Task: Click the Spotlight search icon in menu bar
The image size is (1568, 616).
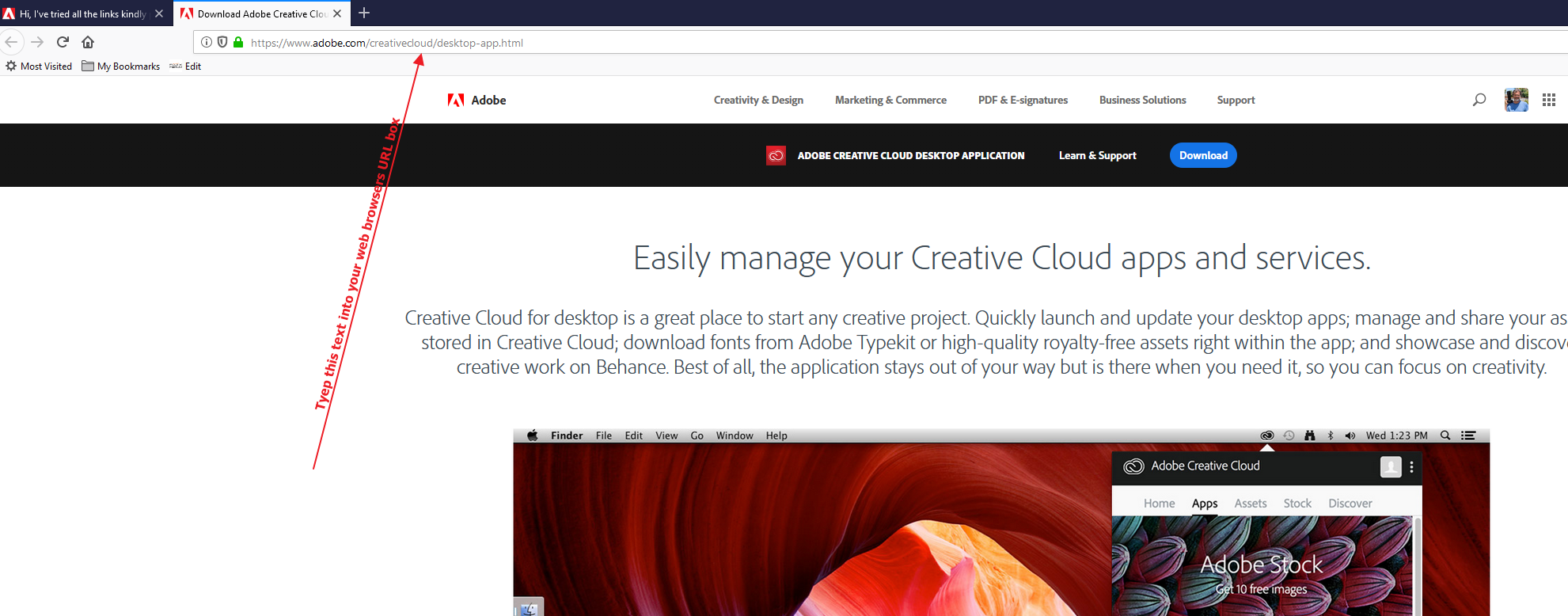Action: (x=1445, y=435)
